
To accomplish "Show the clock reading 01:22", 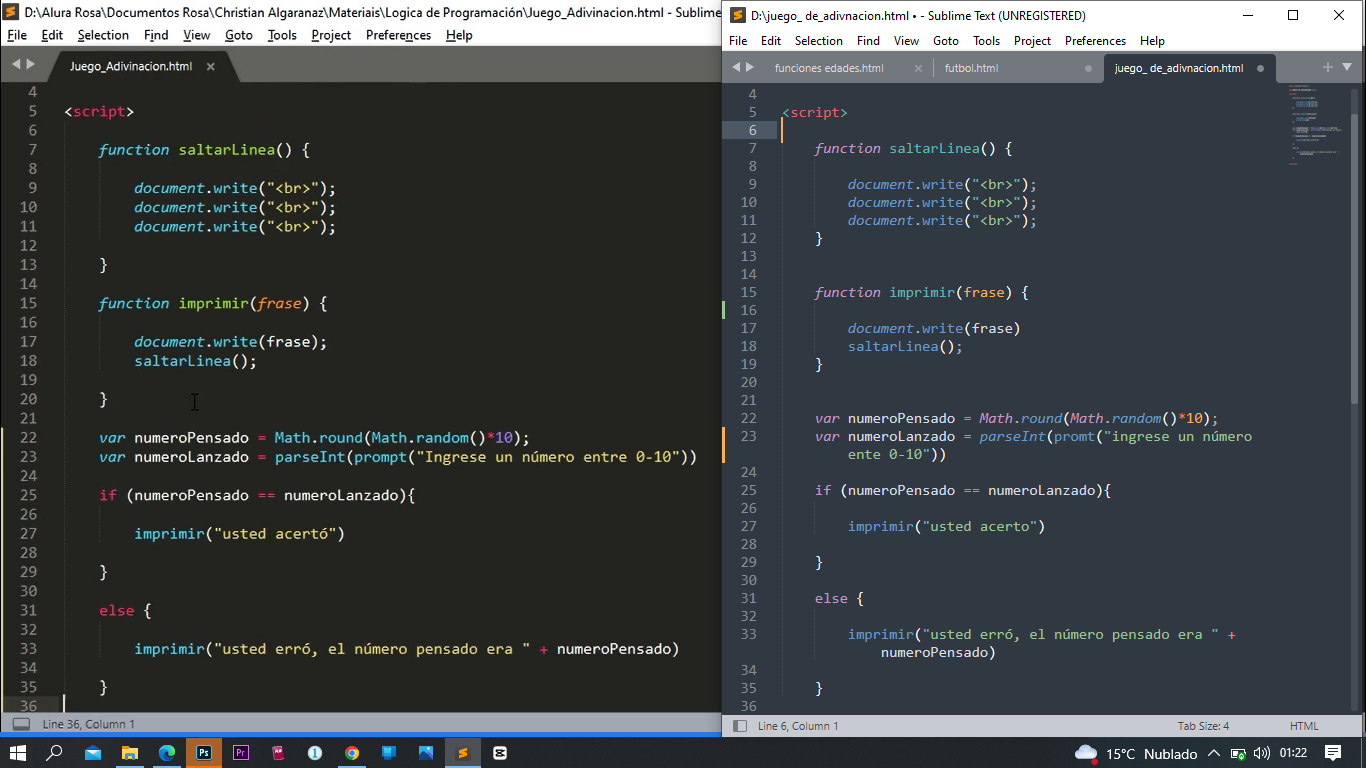I will click(x=1293, y=753).
